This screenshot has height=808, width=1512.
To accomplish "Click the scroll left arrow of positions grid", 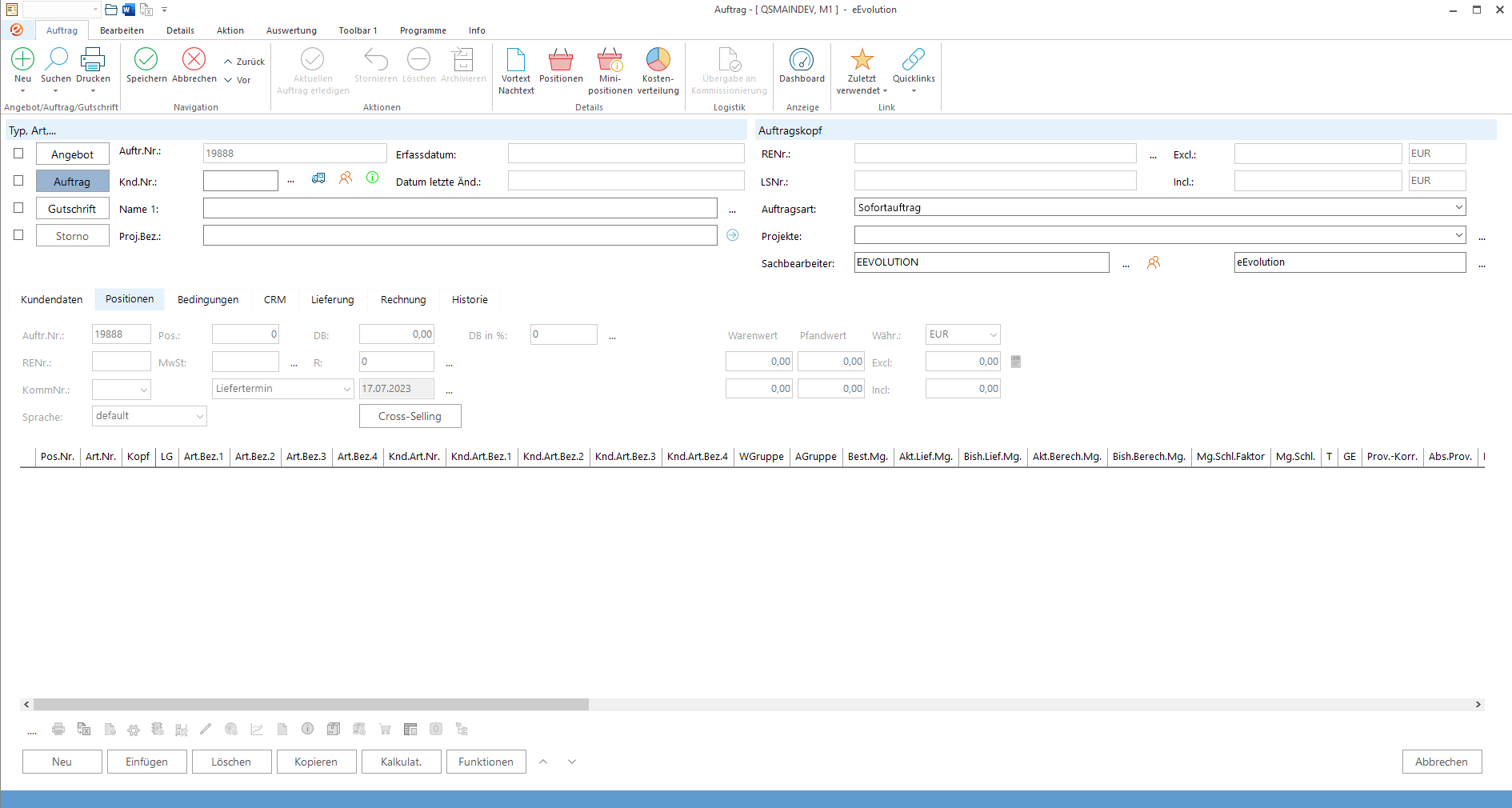I will click(26, 705).
